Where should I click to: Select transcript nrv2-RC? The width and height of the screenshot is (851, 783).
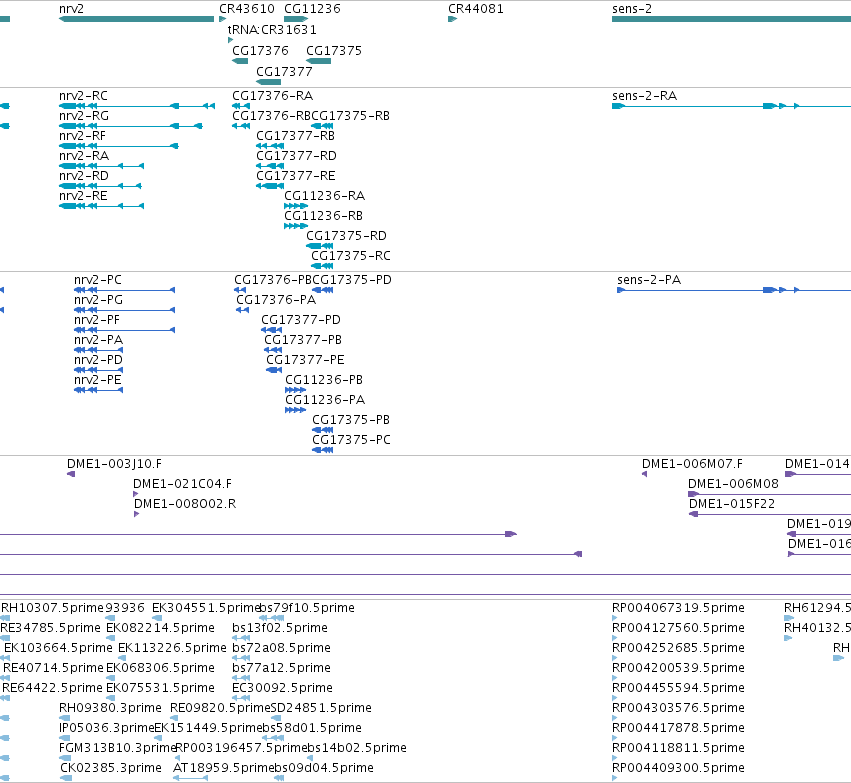coord(83,96)
